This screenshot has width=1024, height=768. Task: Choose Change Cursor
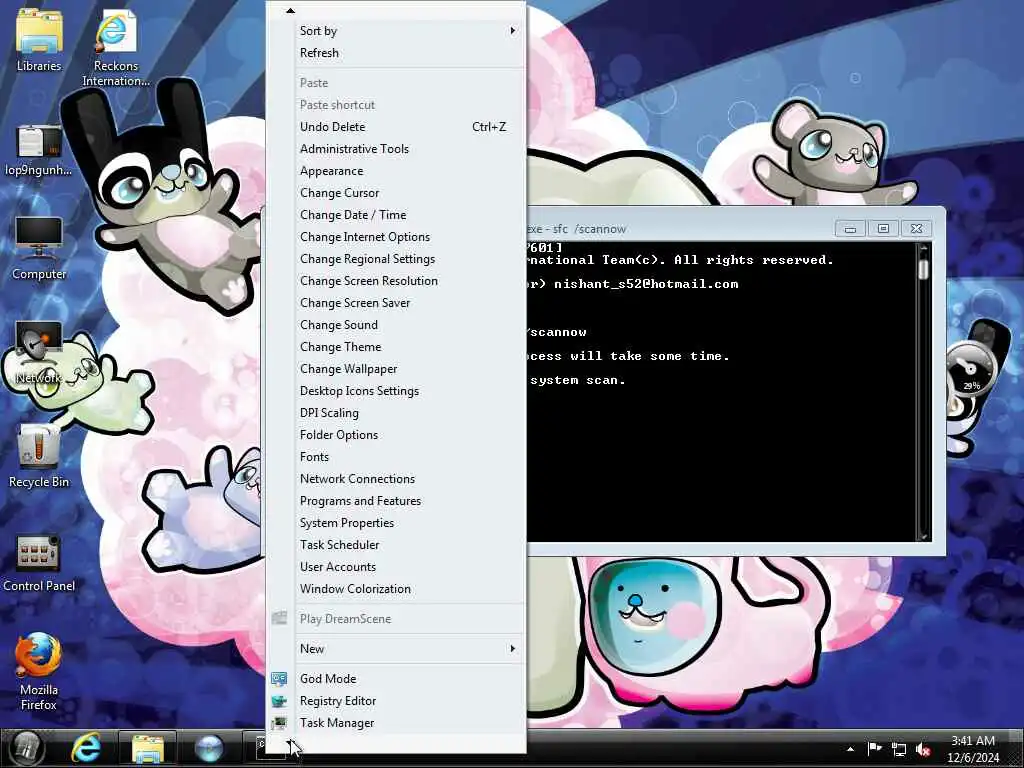click(396, 193)
